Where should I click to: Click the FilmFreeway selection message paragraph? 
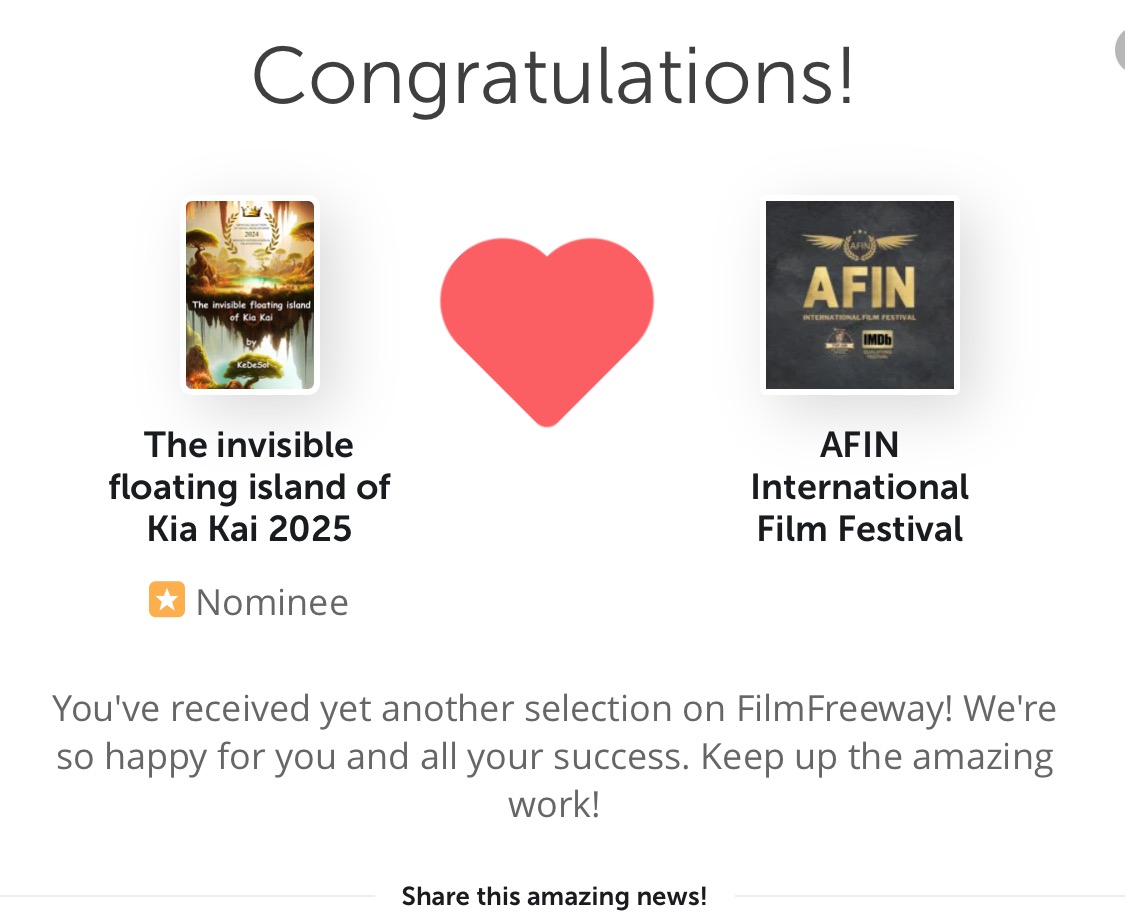tap(554, 756)
